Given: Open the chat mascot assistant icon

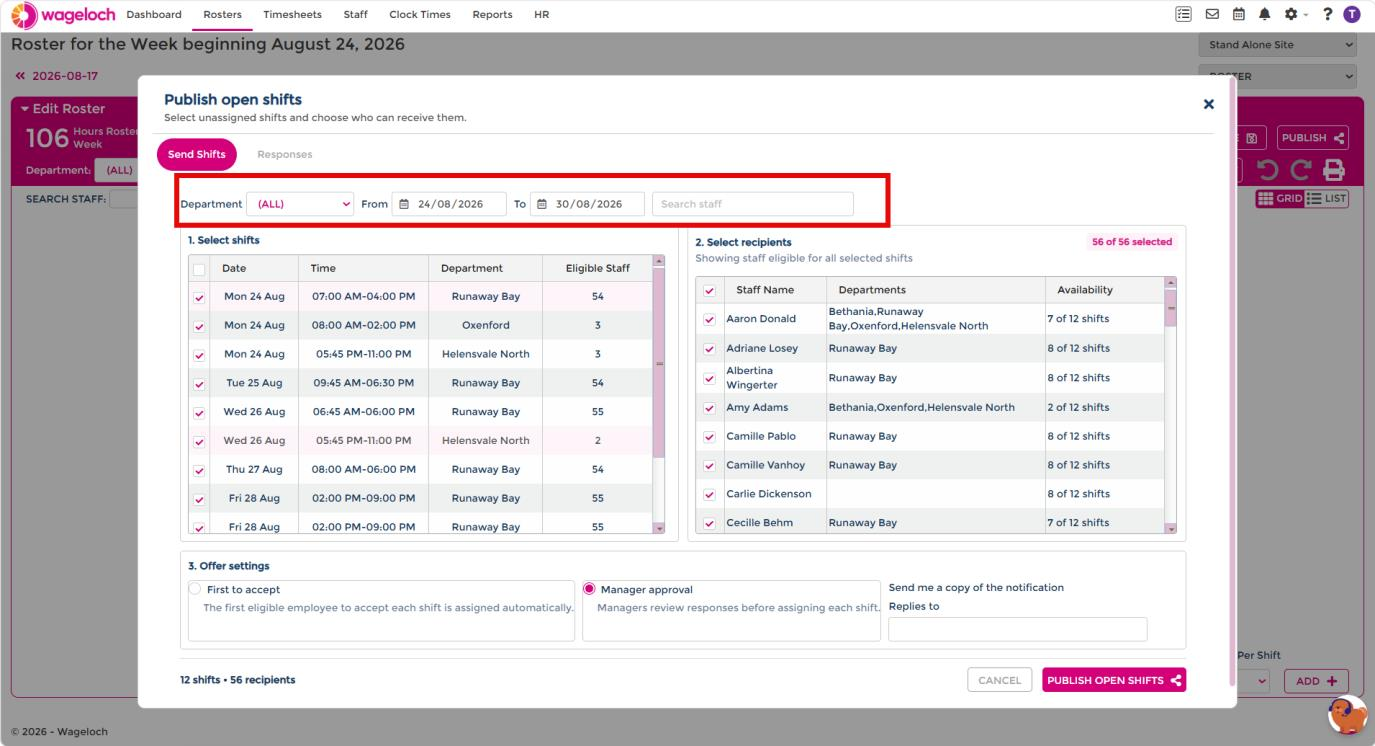Looking at the screenshot, I should point(1347,715).
